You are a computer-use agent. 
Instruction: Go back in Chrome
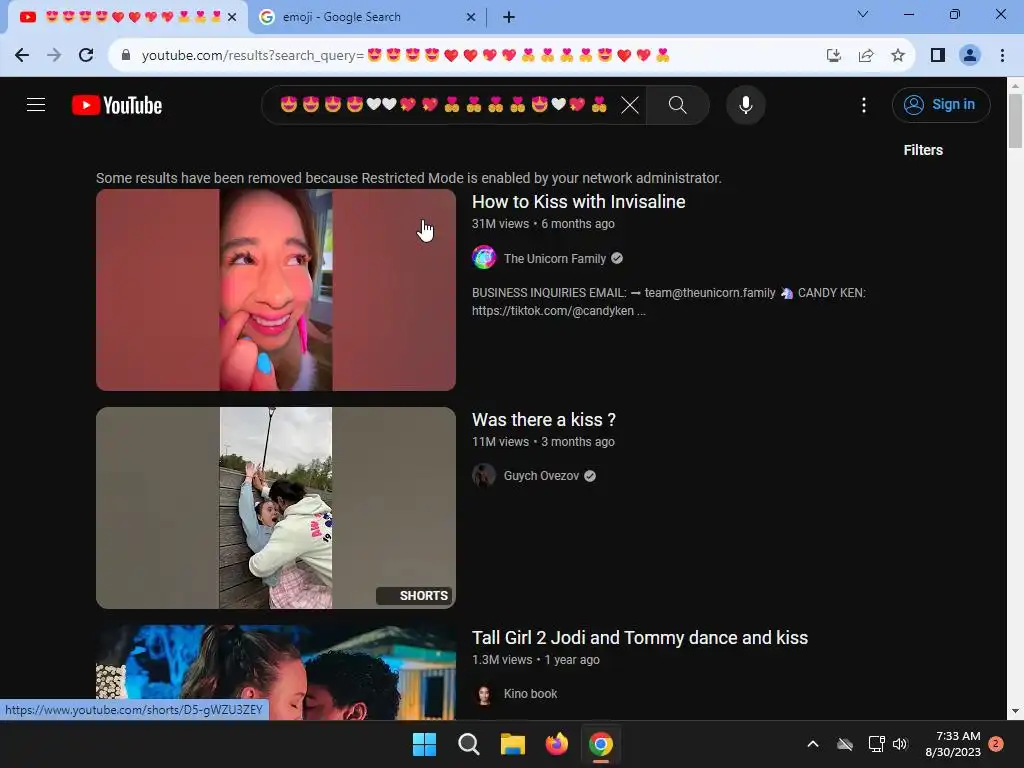(x=22, y=56)
